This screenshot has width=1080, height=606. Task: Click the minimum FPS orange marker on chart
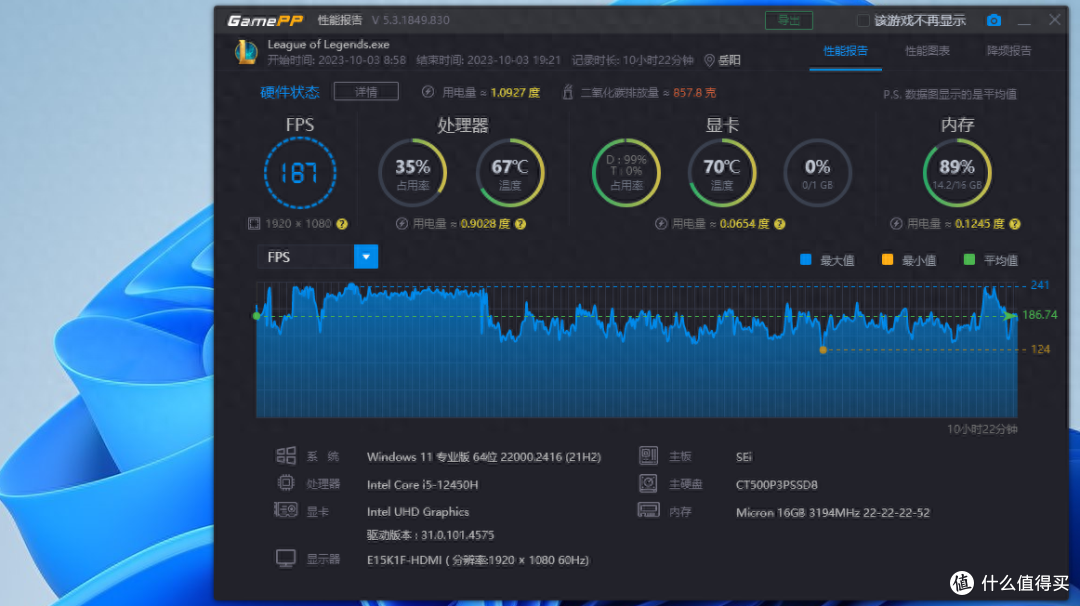pos(822,350)
